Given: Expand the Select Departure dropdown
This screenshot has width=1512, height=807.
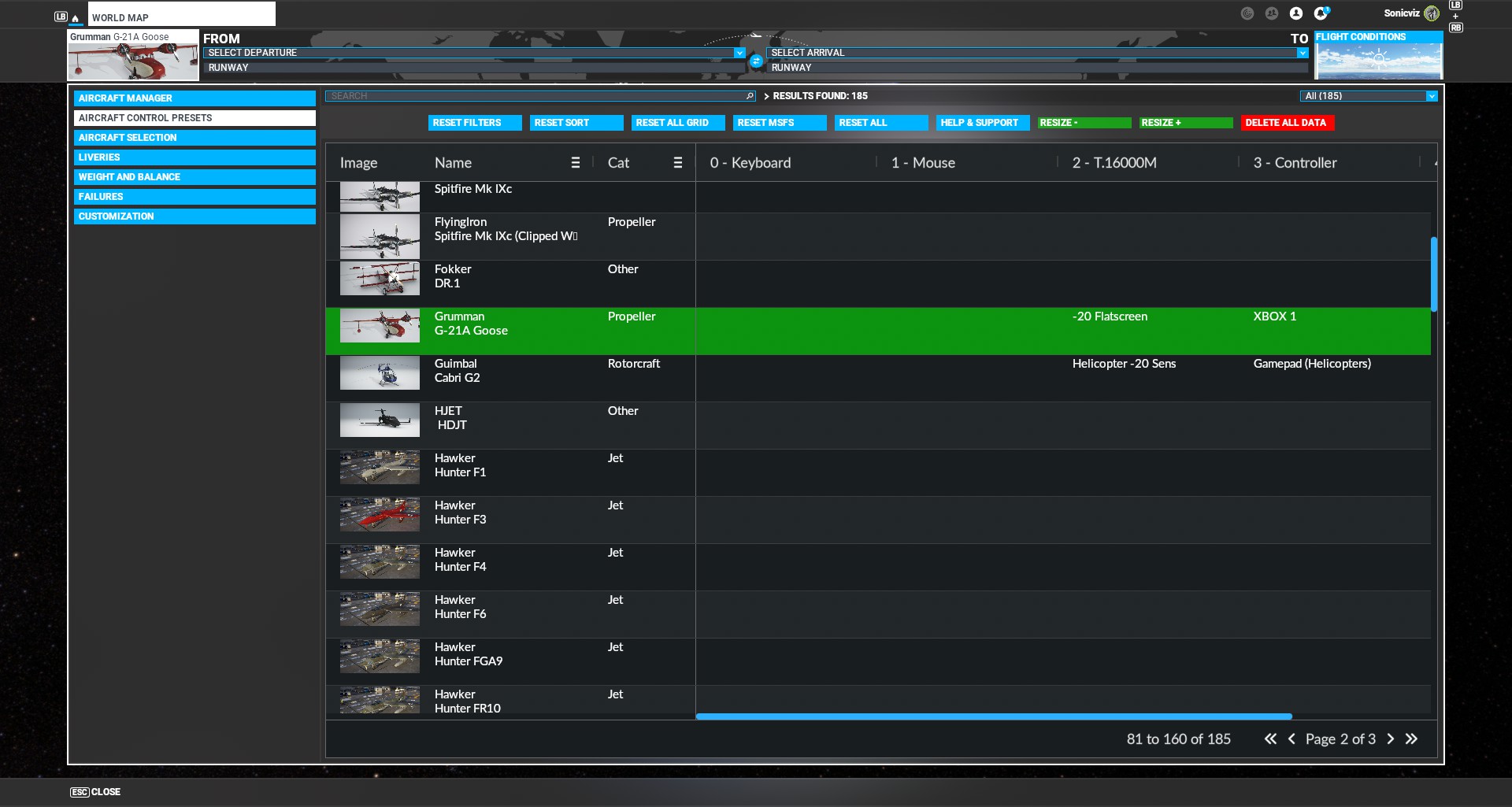Looking at the screenshot, I should pyautogui.click(x=739, y=53).
